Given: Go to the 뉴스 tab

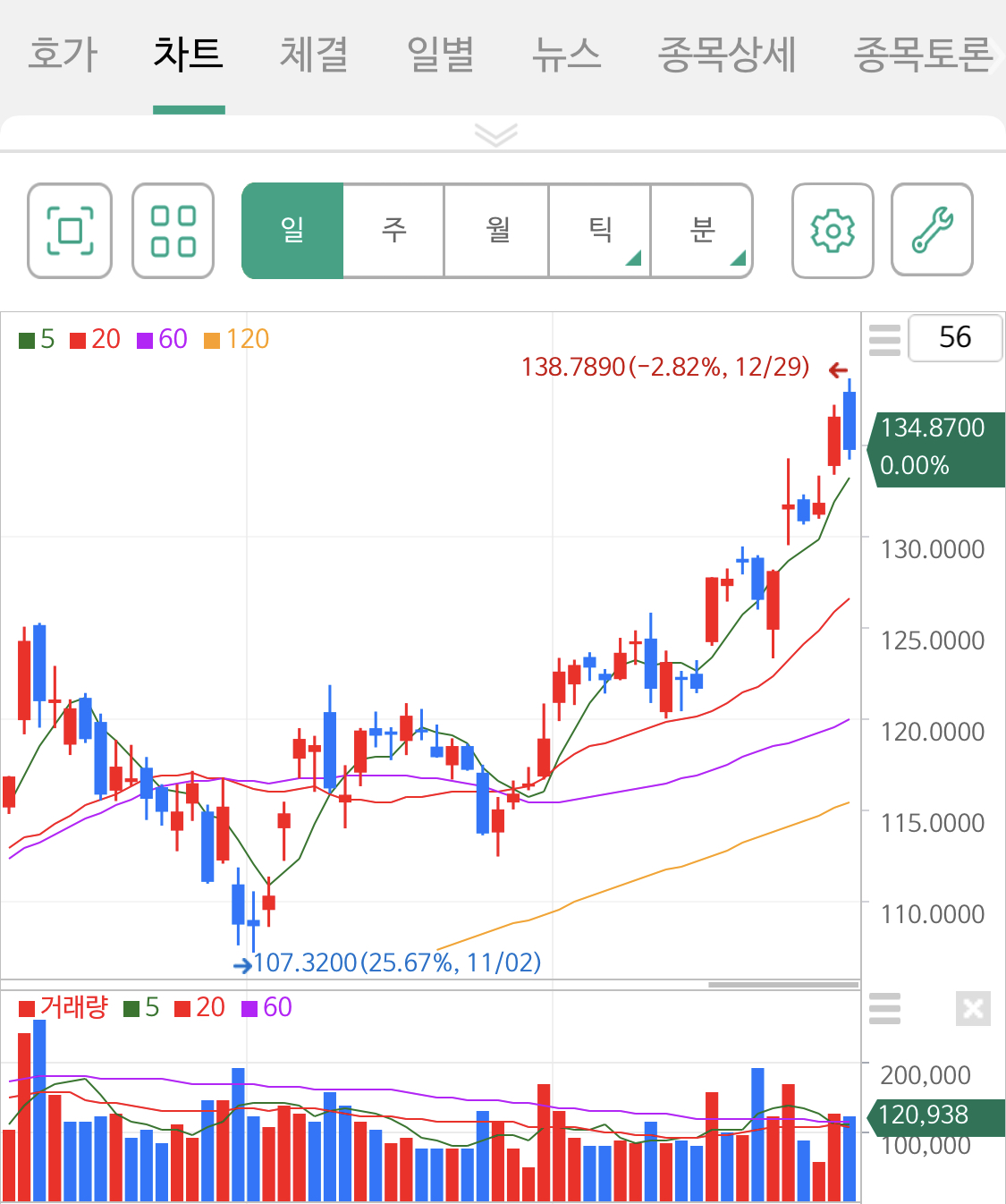Looking at the screenshot, I should 566,55.
